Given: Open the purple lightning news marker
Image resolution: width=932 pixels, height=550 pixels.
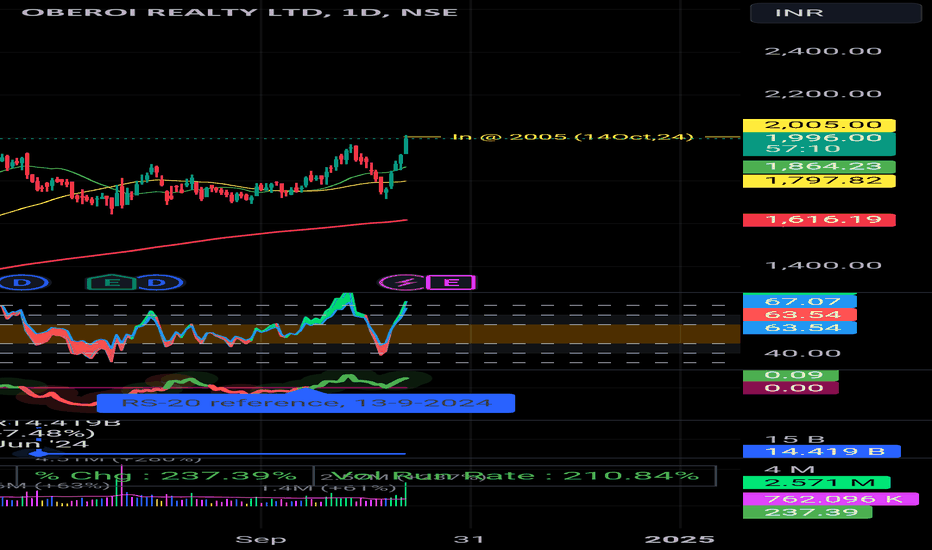Looking at the screenshot, I should tap(405, 282).
